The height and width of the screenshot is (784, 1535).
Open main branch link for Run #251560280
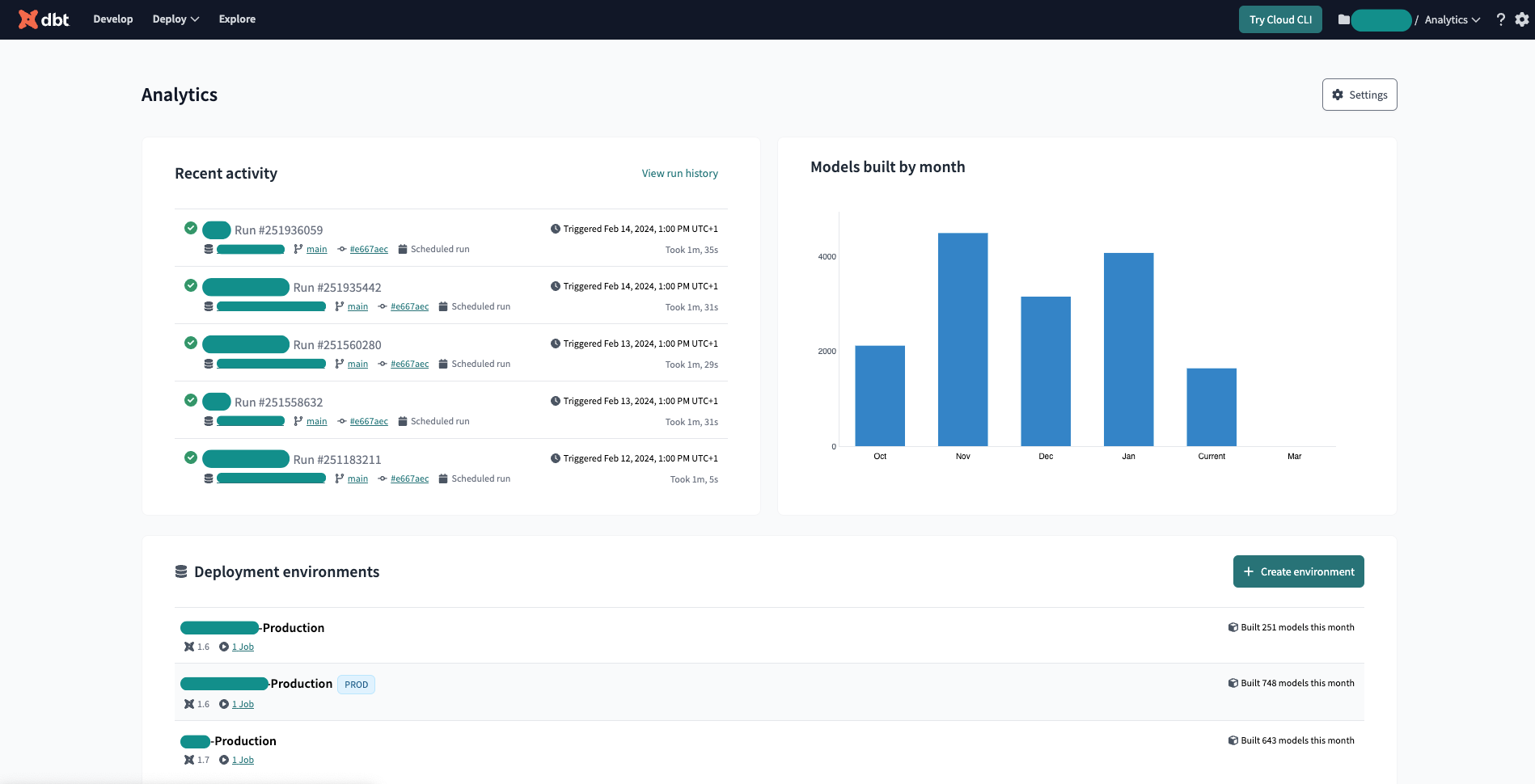pyautogui.click(x=358, y=364)
